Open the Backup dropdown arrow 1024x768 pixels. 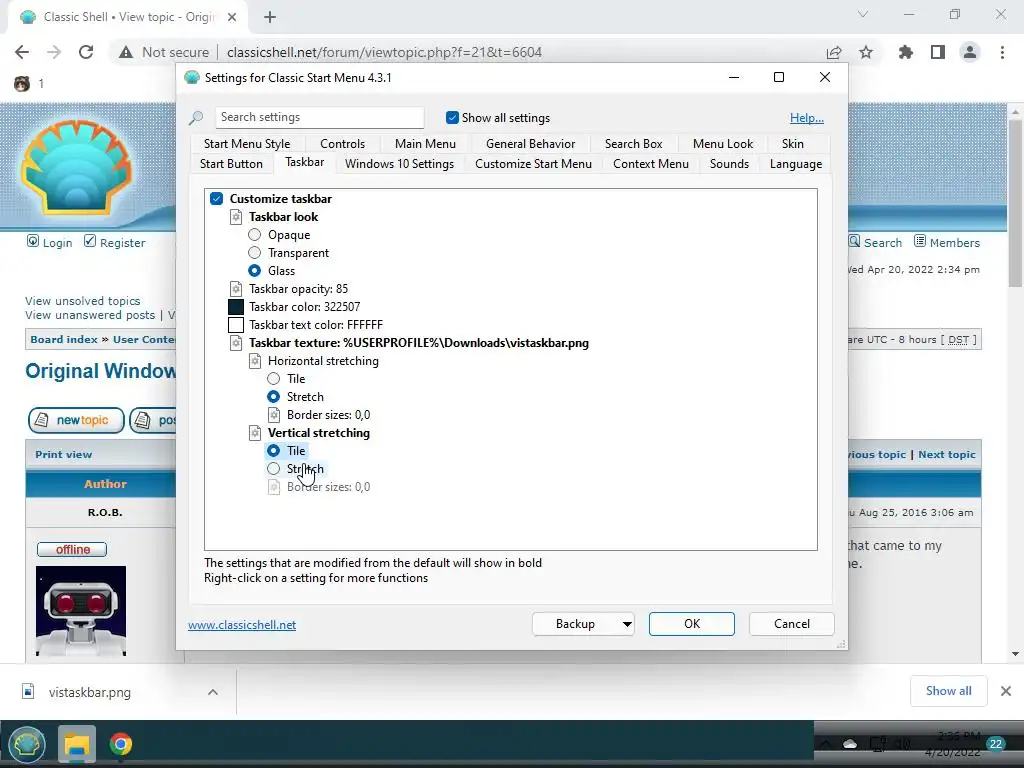(x=626, y=624)
